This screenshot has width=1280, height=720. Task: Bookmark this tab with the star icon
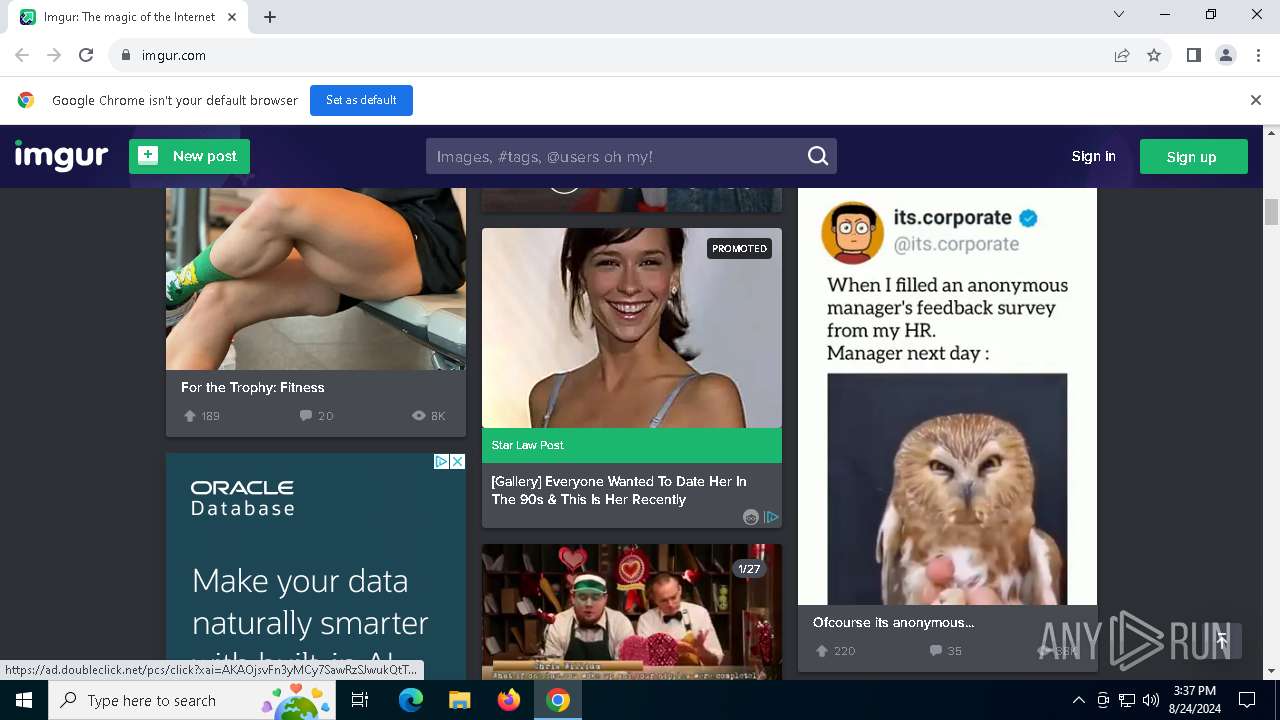pyautogui.click(x=1154, y=55)
